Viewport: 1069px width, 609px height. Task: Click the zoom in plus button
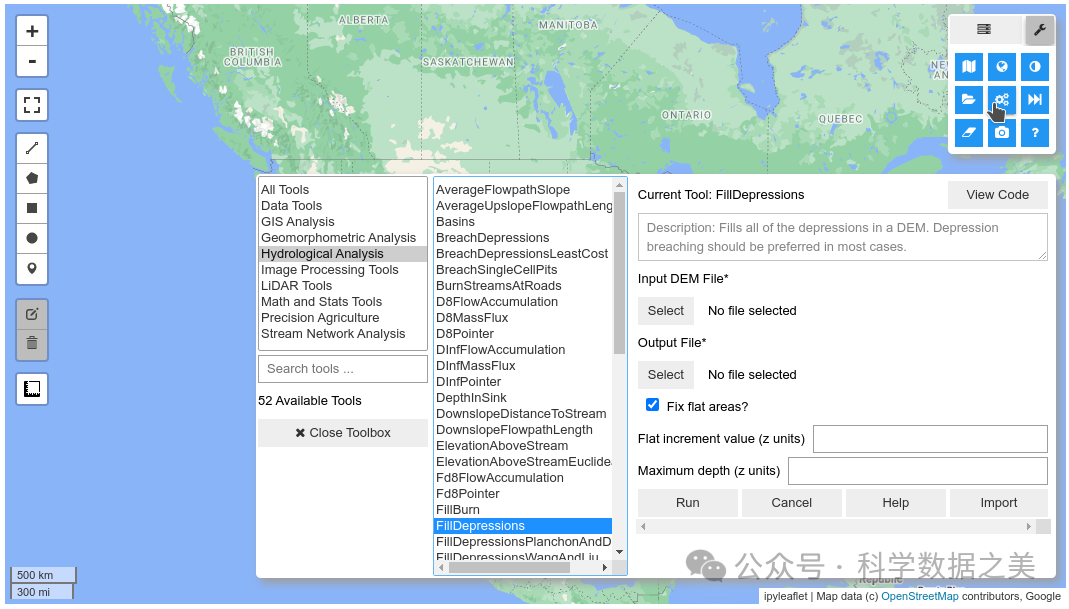click(32, 31)
